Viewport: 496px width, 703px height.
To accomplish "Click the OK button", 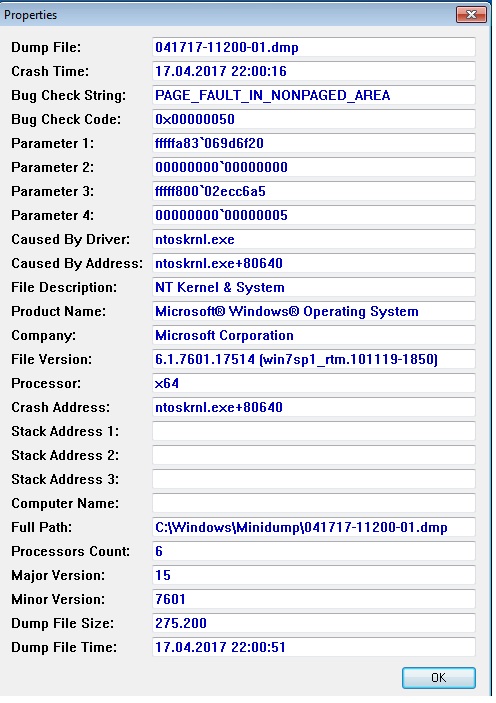I will click(x=438, y=677).
